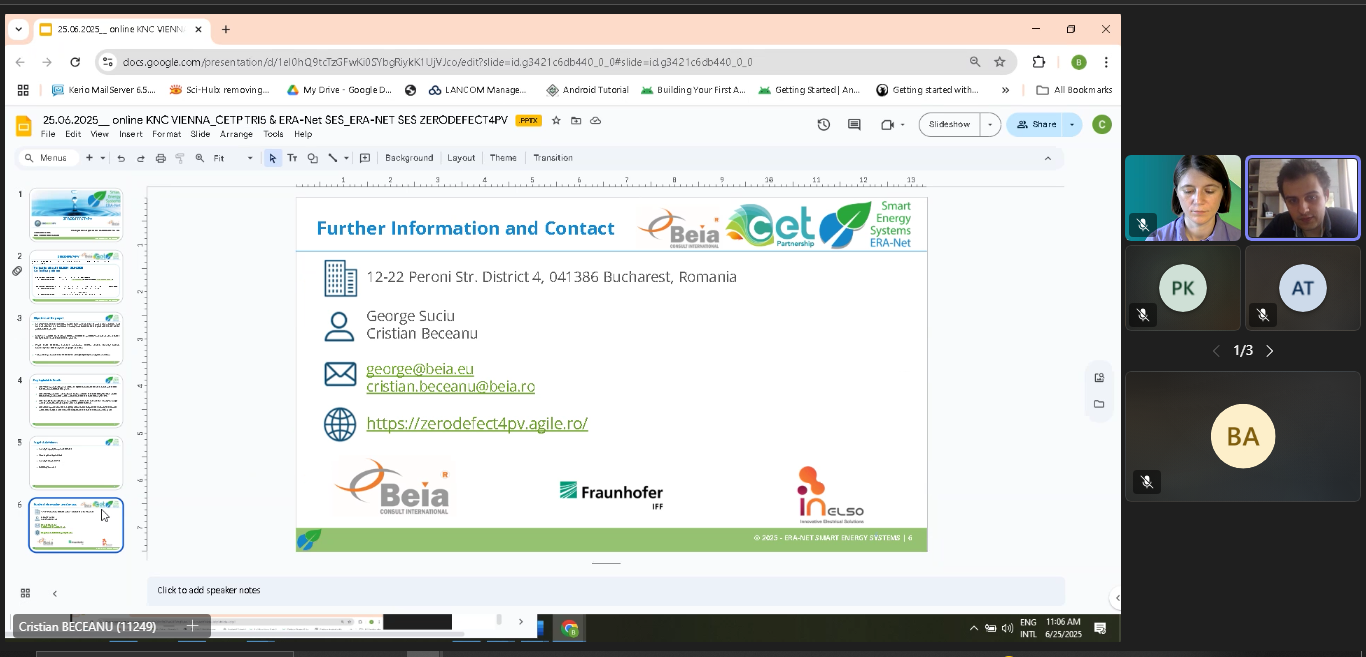Open the Arrange menu
This screenshot has width=1366, height=657.
(236, 134)
